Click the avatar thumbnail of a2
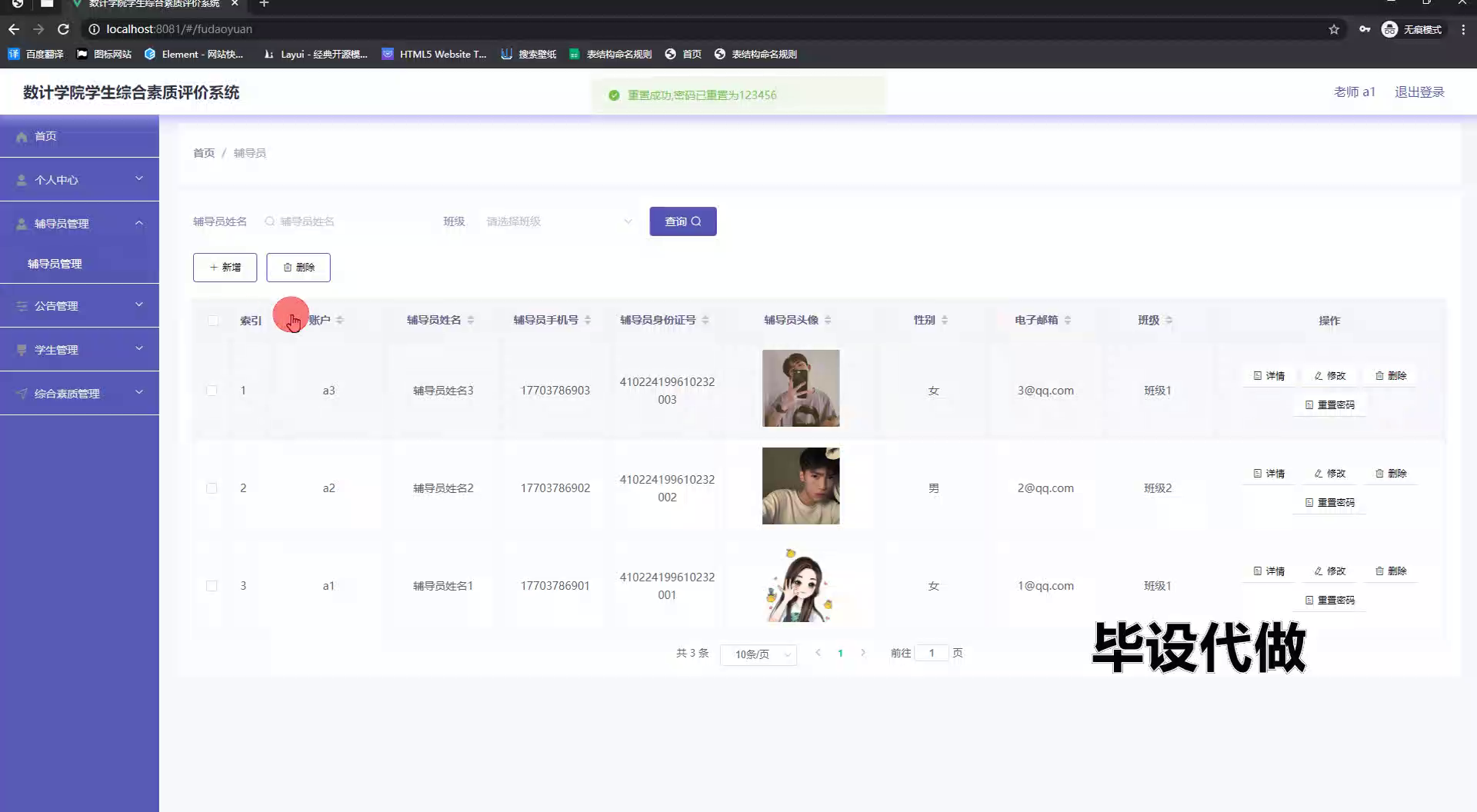Screen dimensions: 1477x812 point(801,486)
